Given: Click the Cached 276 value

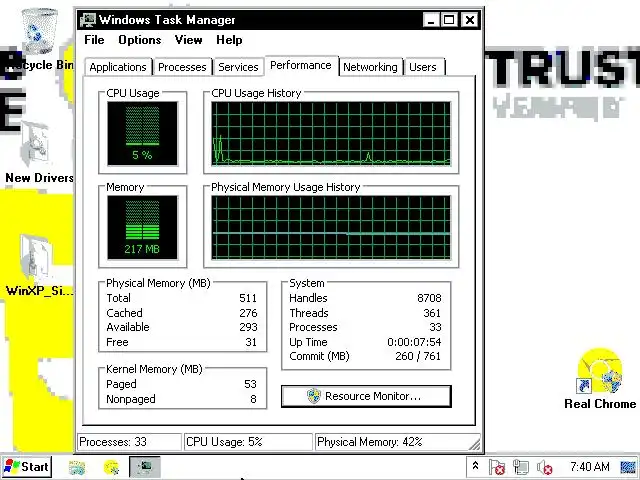Looking at the screenshot, I should [x=248, y=313].
